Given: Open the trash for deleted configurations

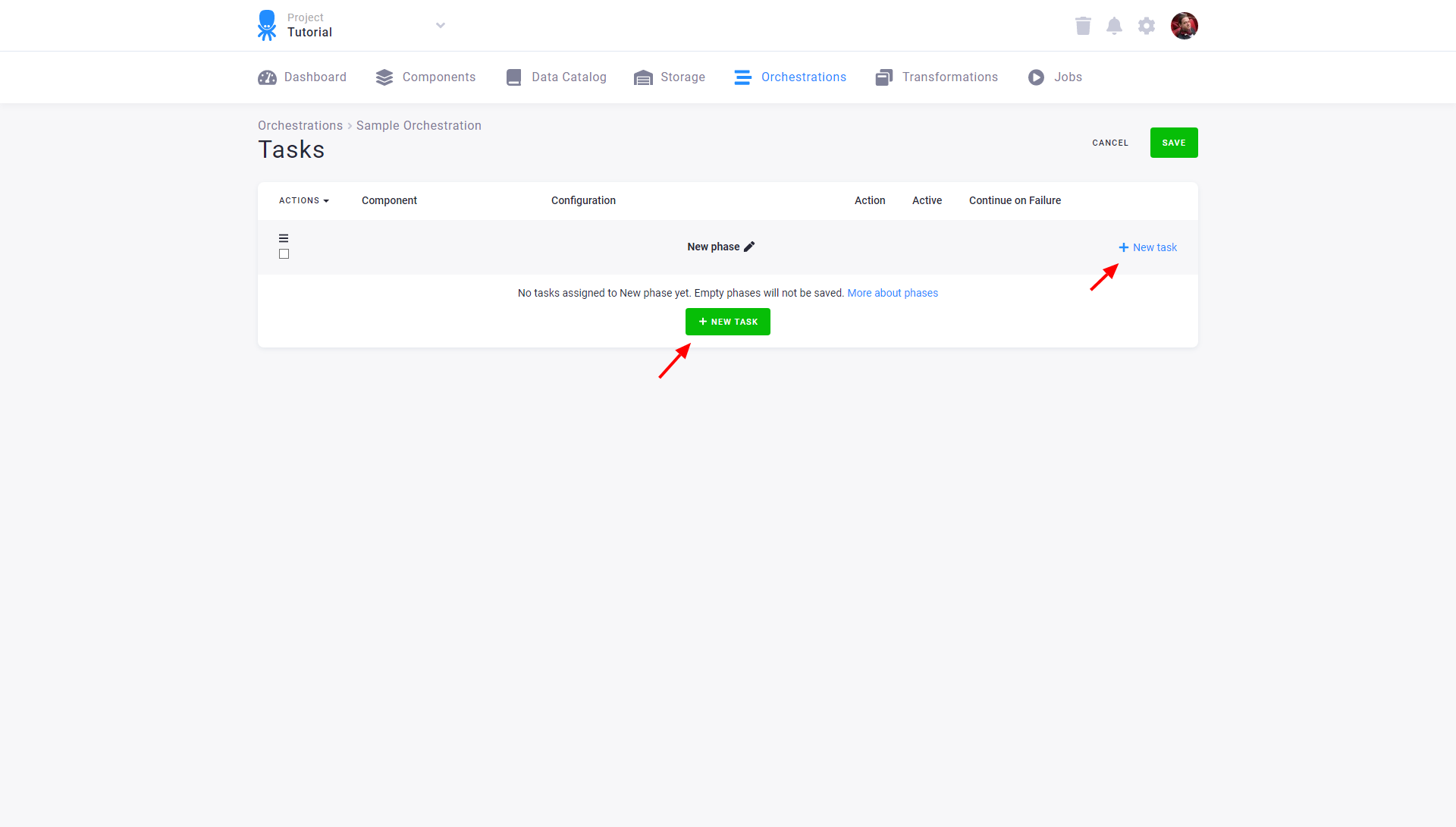Looking at the screenshot, I should coord(1083,25).
